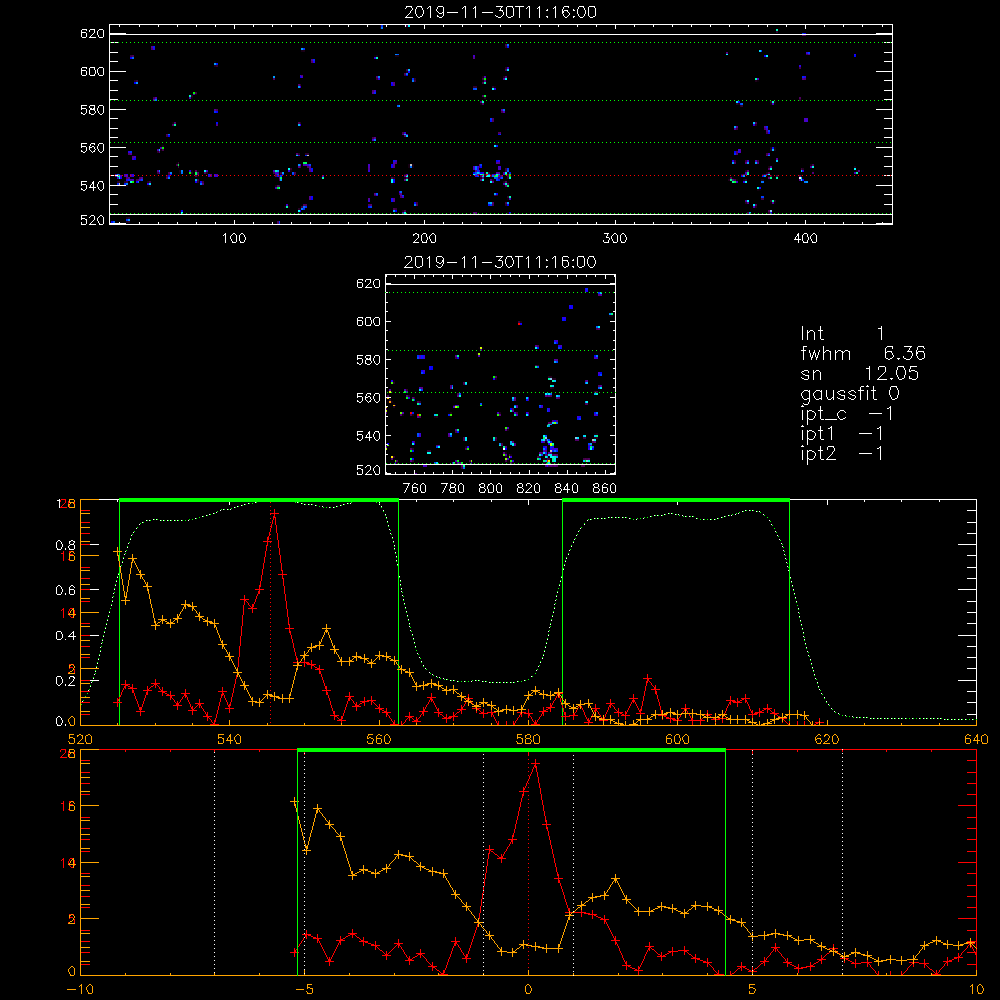This screenshot has height=1000, width=1000.
Task: Click x-axis label 560 in third plot
Action: 379,740
